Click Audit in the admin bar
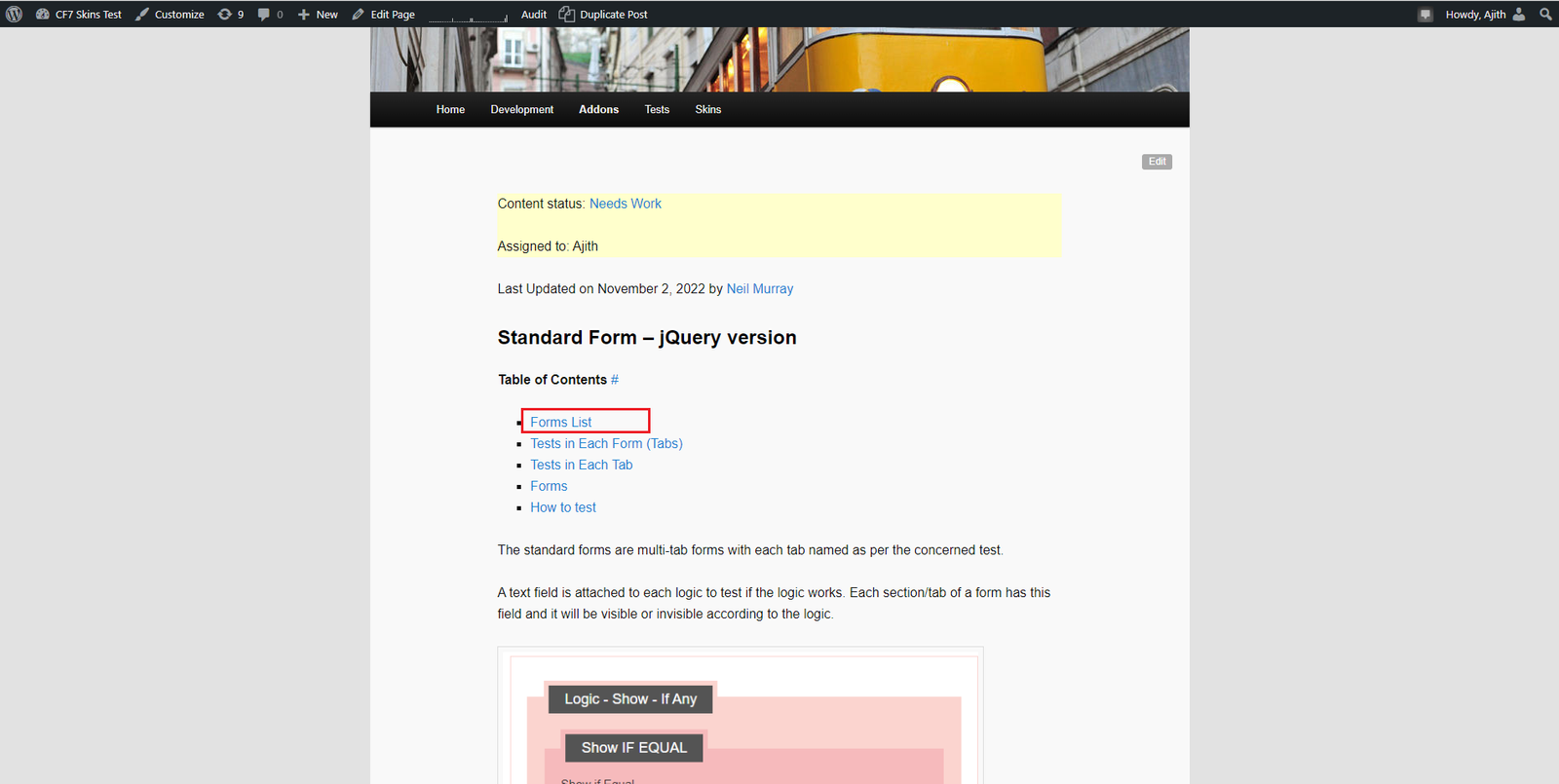This screenshot has width=1559, height=784. coord(534,15)
